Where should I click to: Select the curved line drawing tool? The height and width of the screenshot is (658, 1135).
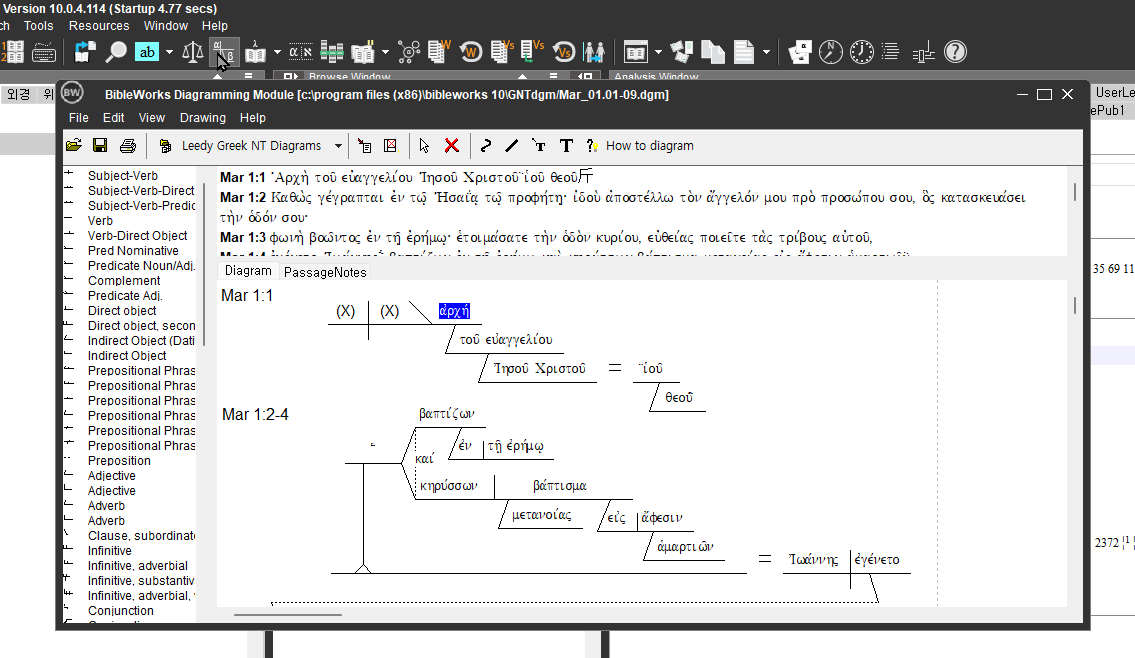point(486,145)
